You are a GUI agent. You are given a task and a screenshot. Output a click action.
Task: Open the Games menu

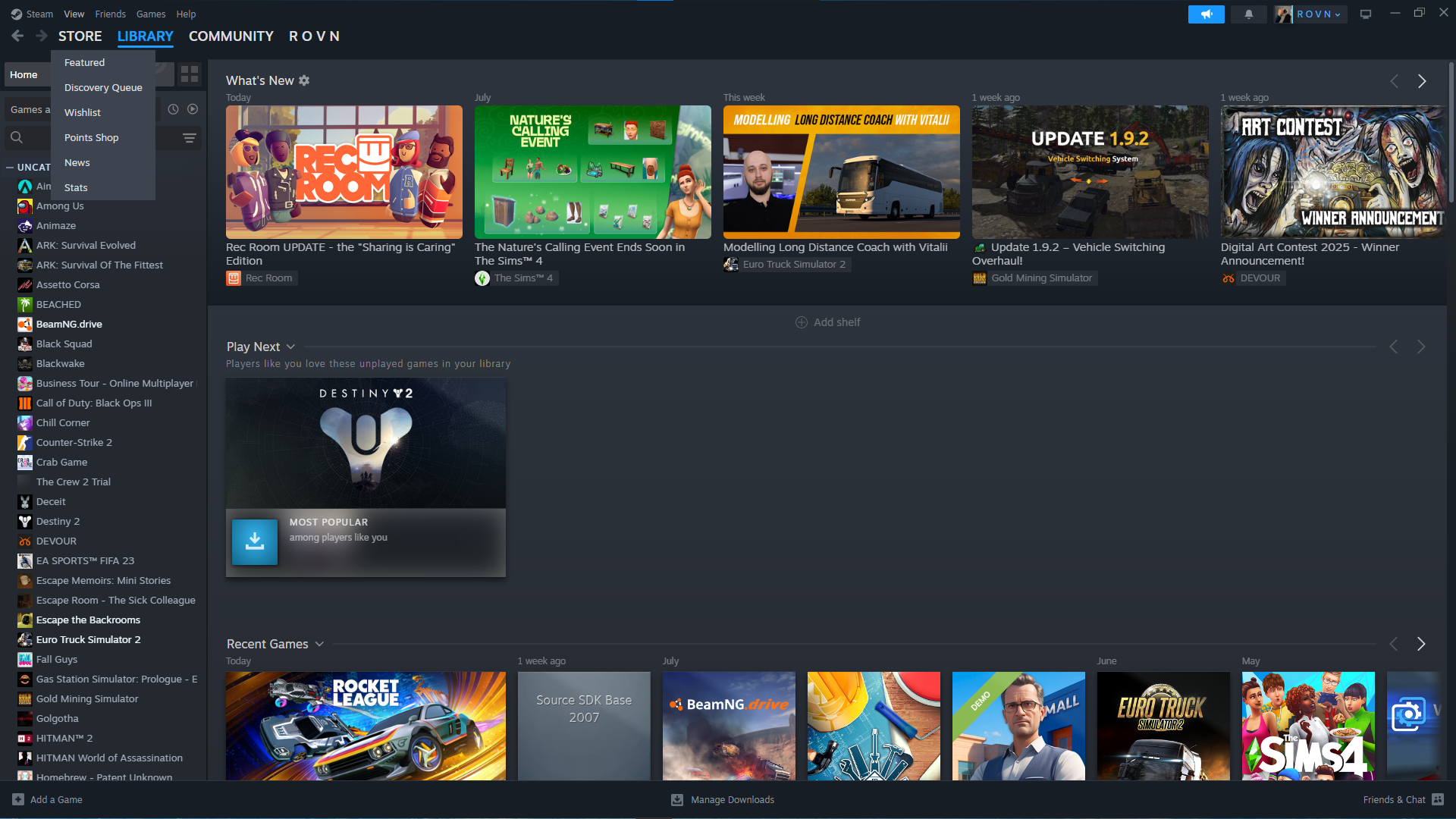pyautogui.click(x=151, y=14)
